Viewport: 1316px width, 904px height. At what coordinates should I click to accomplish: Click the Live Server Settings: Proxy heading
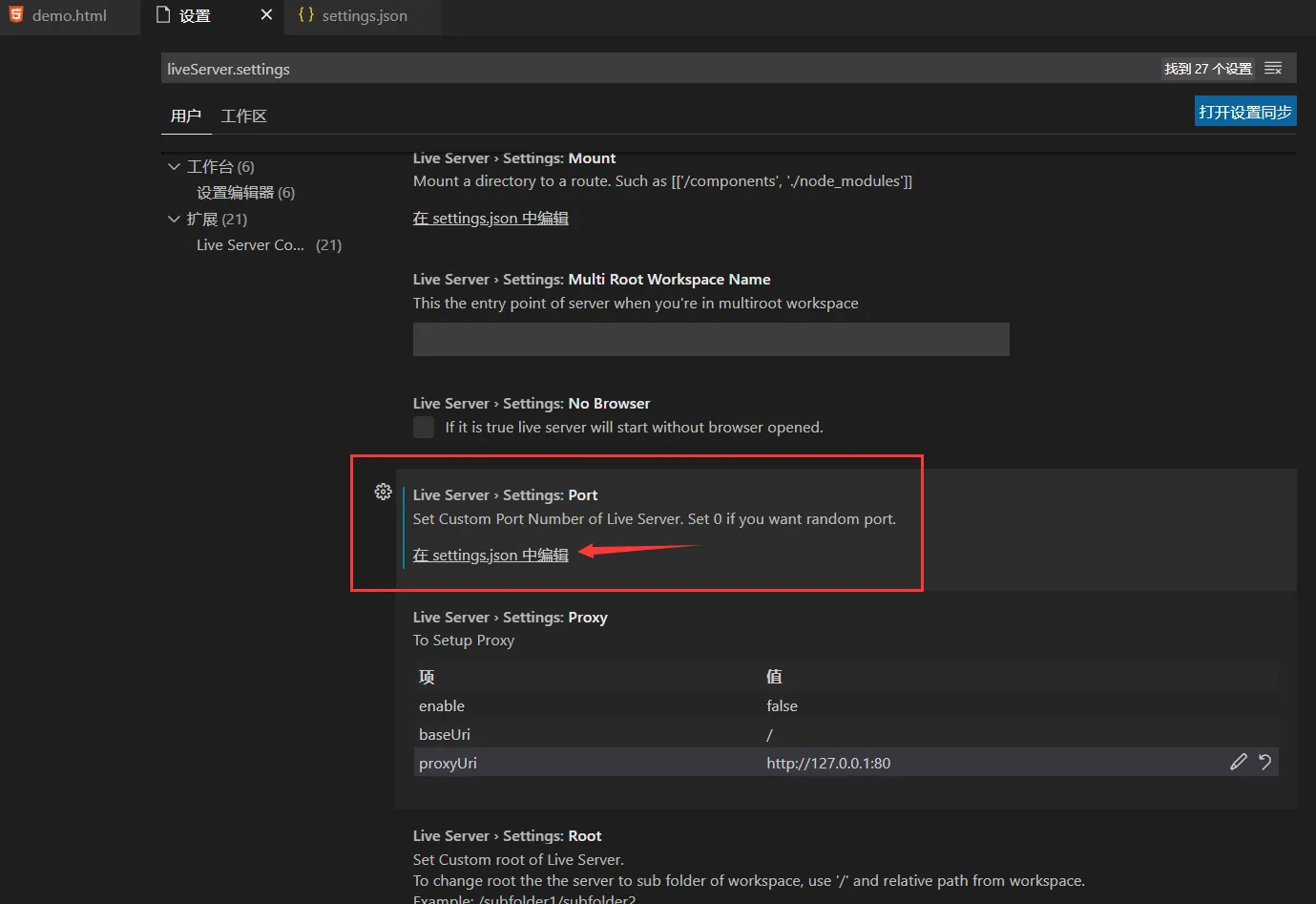coord(510,617)
